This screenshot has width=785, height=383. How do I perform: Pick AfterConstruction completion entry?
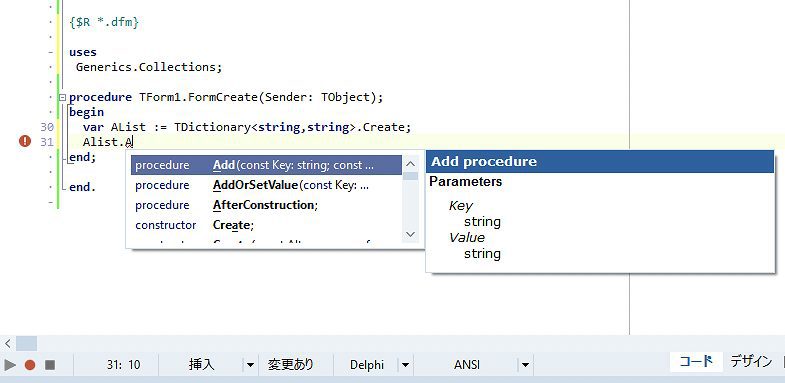click(x=266, y=205)
